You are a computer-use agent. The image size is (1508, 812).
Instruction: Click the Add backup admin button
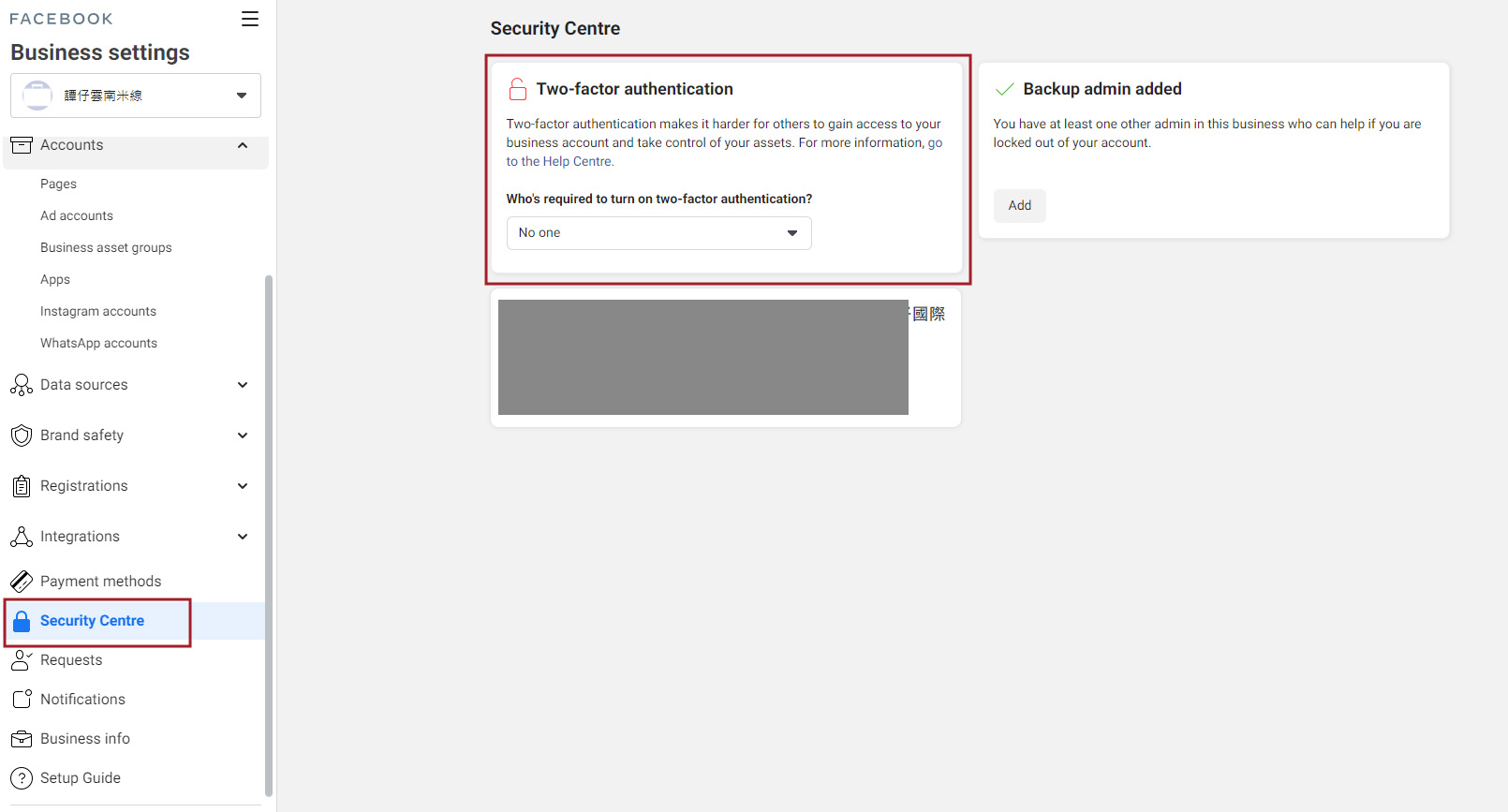1019,206
